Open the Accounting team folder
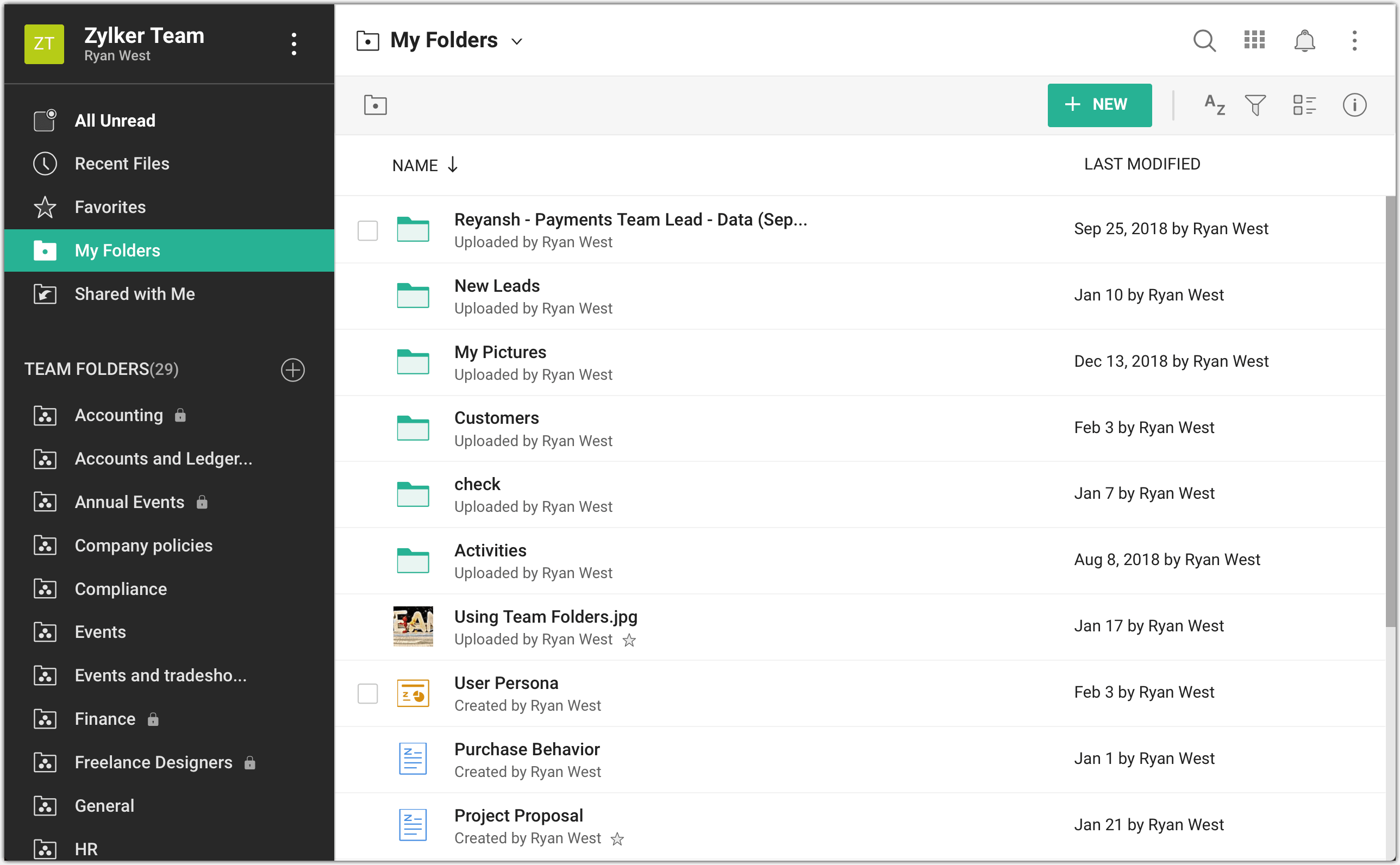Screen dimensions: 1400x865 click(x=118, y=415)
